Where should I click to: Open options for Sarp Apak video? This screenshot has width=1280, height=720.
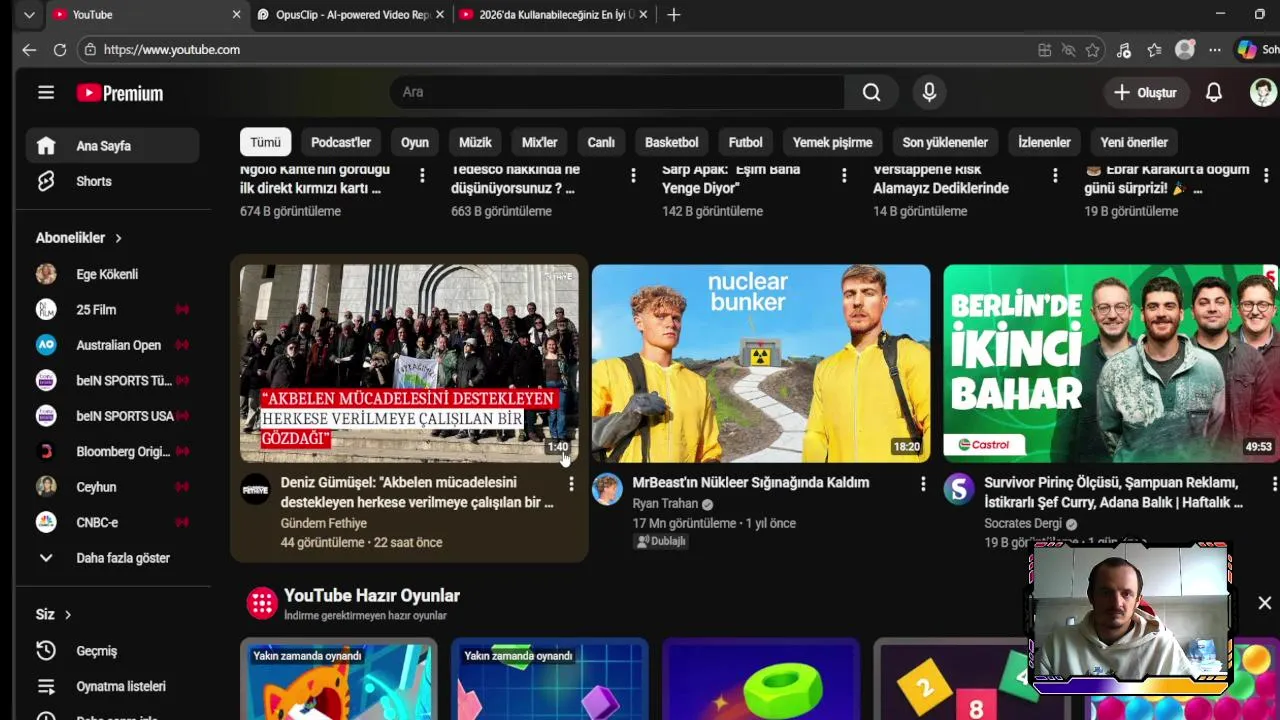tap(844, 175)
